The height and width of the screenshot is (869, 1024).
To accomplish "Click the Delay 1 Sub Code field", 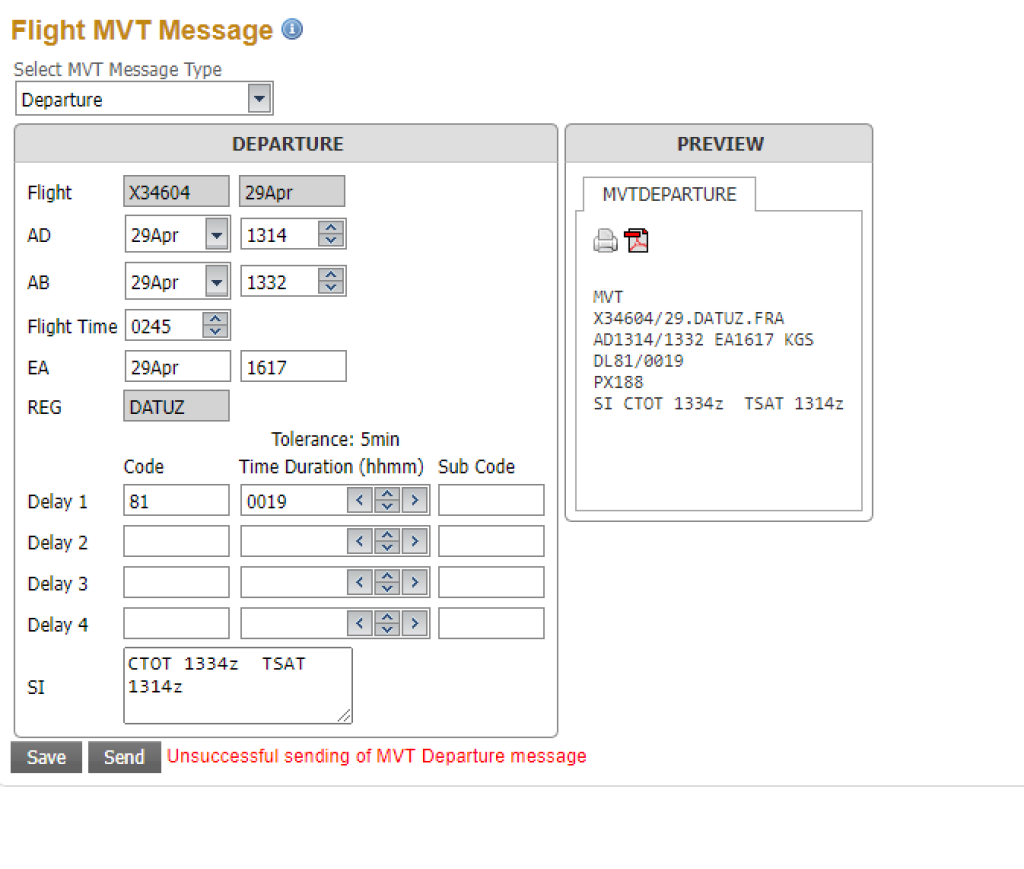I will click(x=491, y=501).
